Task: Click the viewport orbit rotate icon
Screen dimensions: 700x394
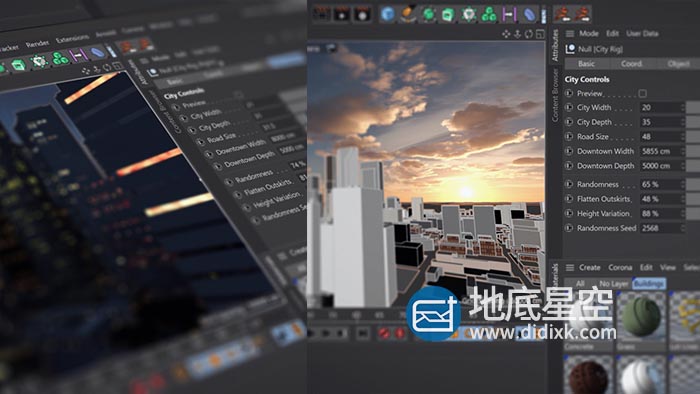Action: coord(529,34)
